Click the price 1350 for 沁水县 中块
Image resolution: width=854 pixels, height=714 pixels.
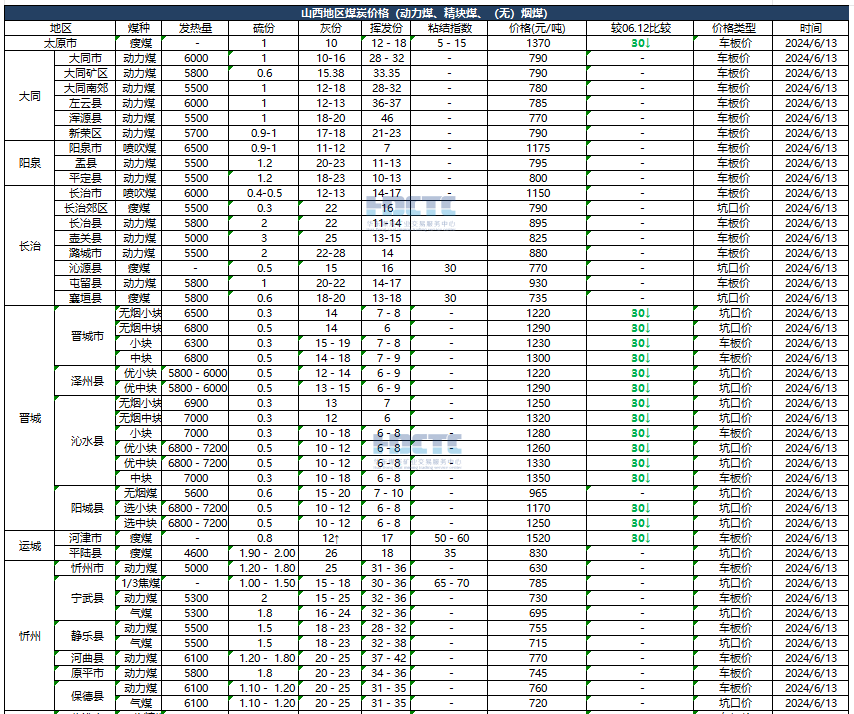pos(538,478)
